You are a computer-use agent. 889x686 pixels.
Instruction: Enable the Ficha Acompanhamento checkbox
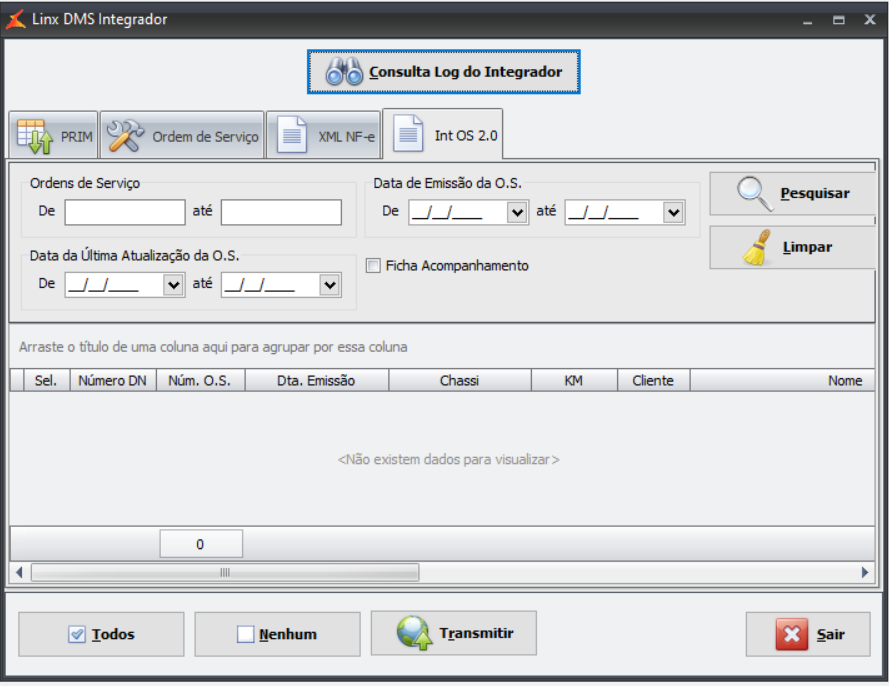pyautogui.click(x=373, y=265)
